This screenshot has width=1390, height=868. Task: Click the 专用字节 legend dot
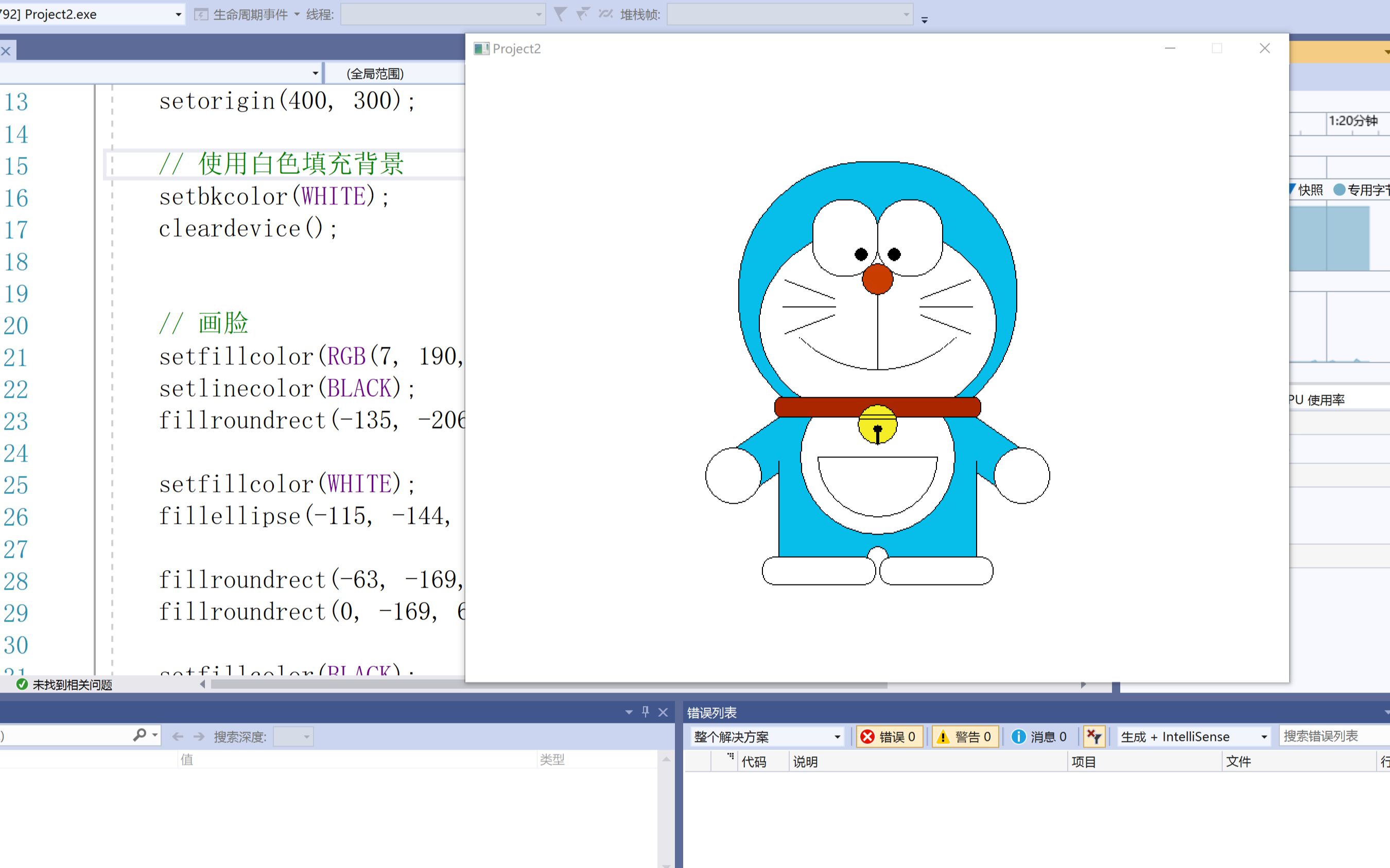[x=1339, y=190]
